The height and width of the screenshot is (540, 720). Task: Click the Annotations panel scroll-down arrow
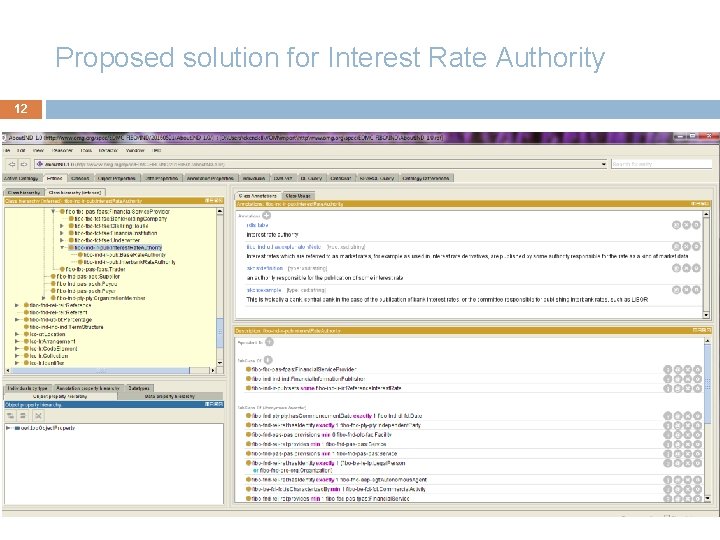click(x=706, y=315)
